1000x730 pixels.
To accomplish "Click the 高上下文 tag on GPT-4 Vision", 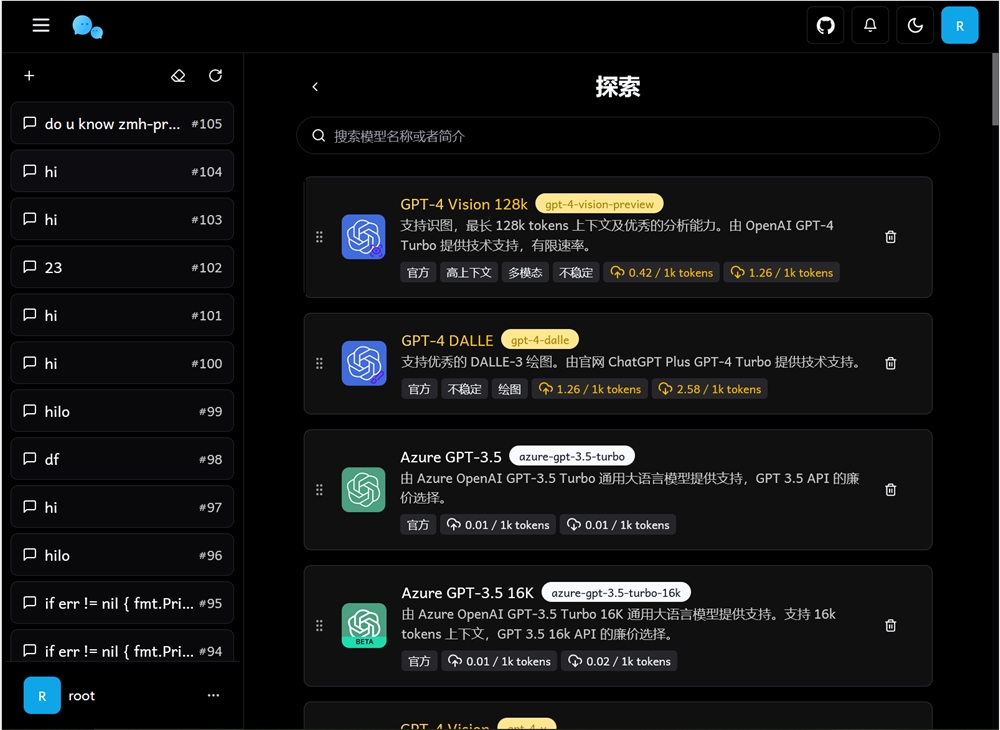I will 469,272.
